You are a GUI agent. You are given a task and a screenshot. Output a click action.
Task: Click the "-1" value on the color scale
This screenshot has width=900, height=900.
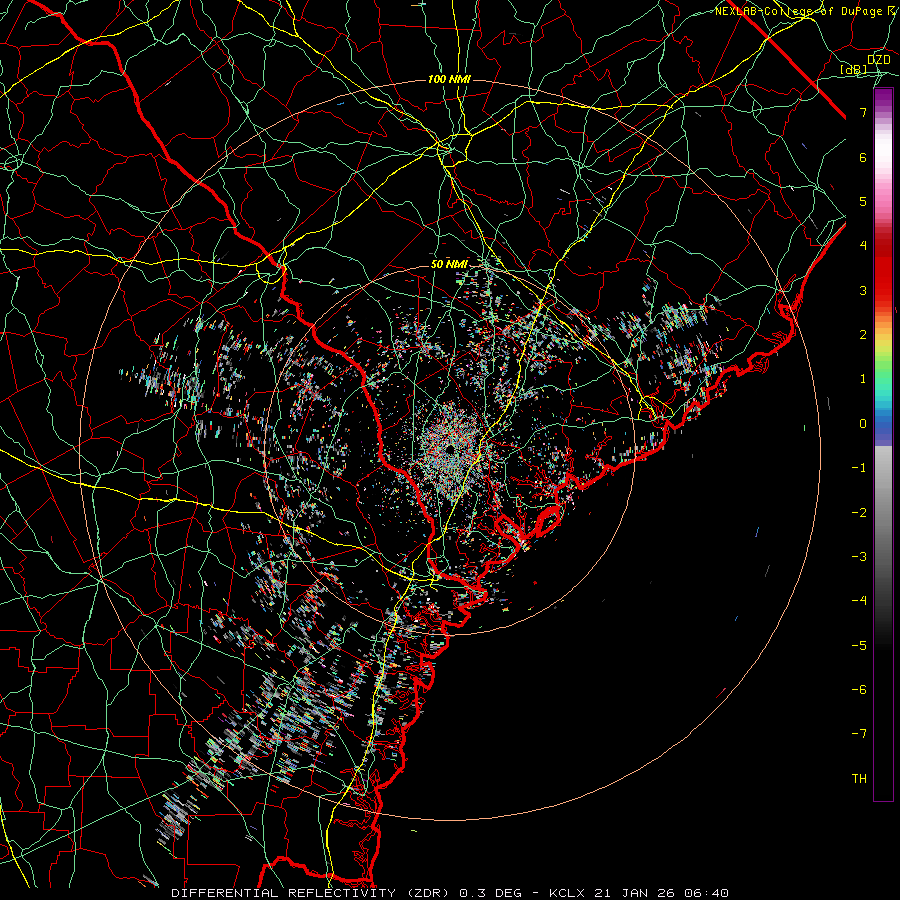859,468
